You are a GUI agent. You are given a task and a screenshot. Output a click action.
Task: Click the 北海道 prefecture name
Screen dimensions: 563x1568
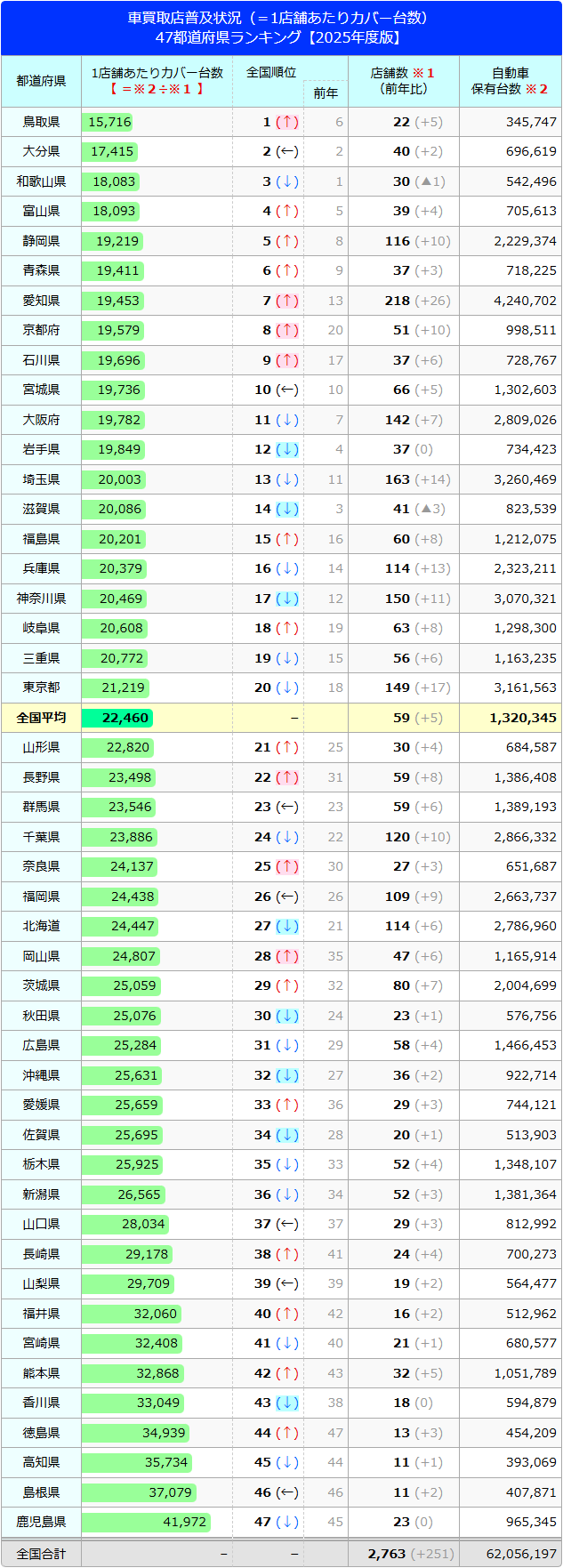coord(41,926)
